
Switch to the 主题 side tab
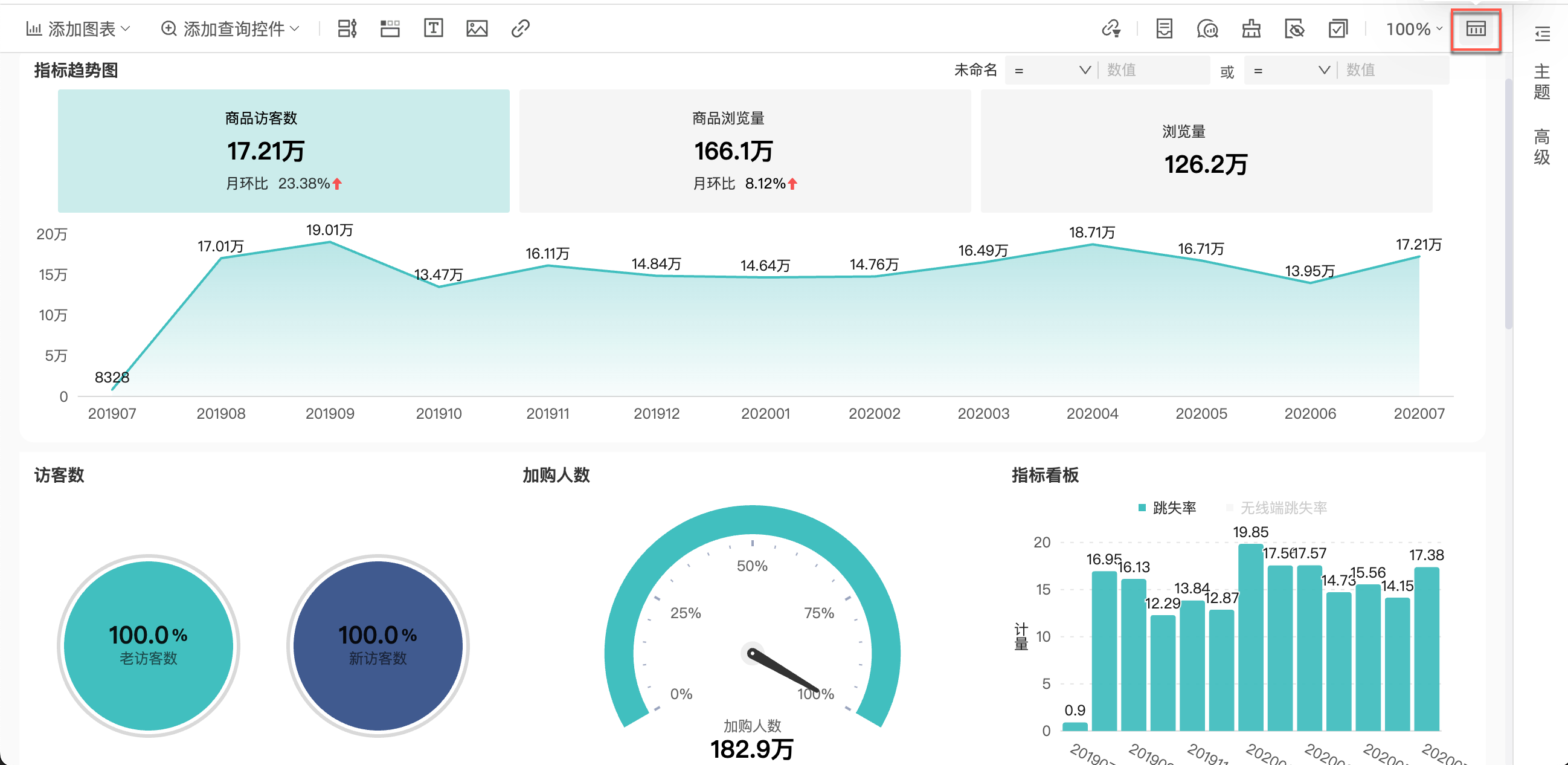[1541, 82]
